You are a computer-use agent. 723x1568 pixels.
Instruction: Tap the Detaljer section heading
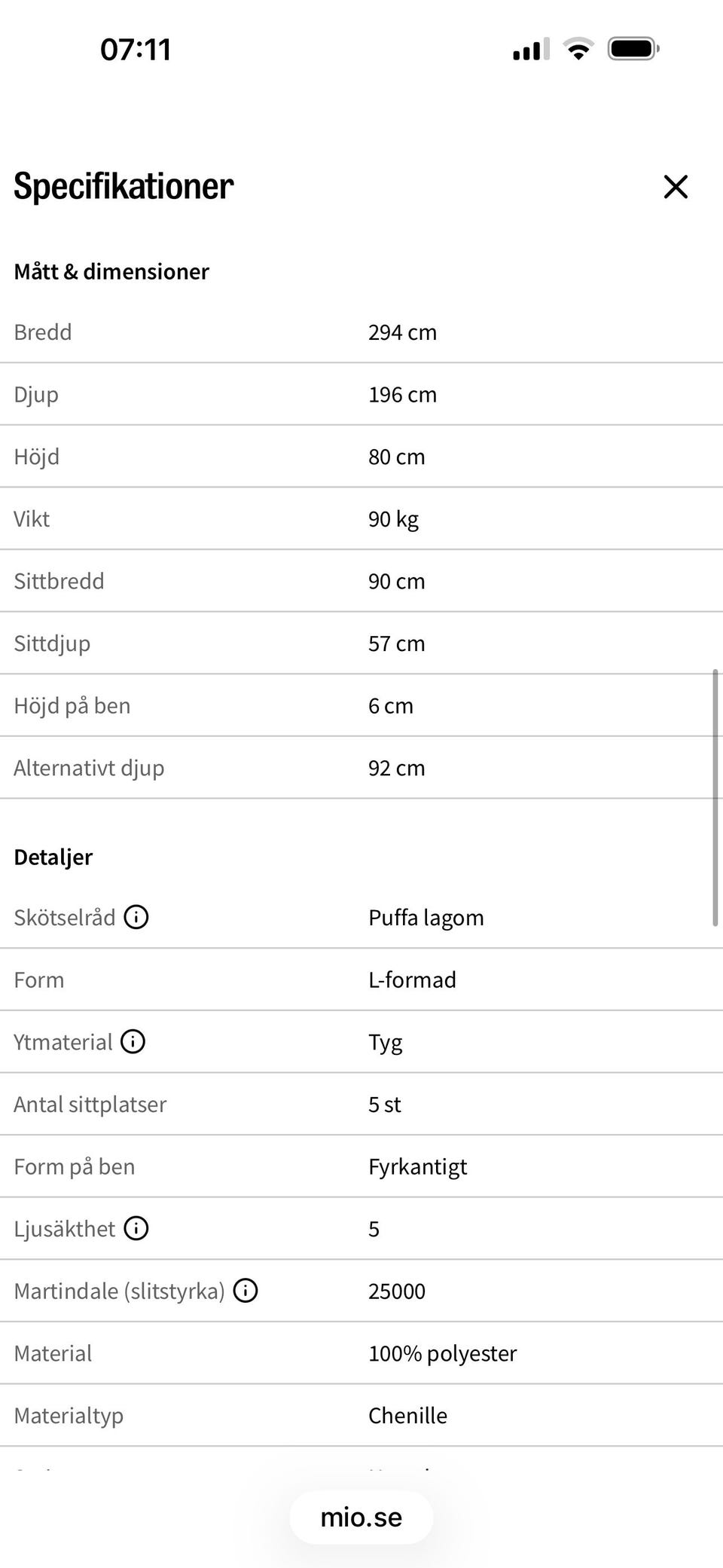53,857
